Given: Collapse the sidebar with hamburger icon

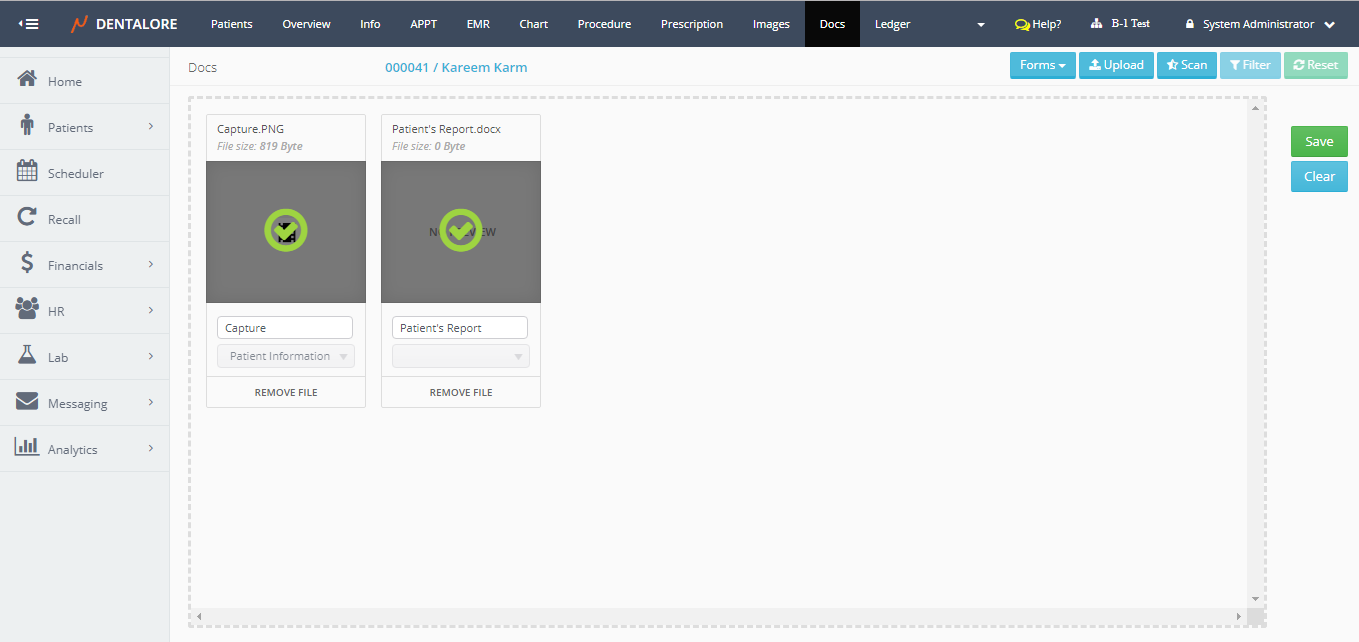Looking at the screenshot, I should pyautogui.click(x=29, y=24).
